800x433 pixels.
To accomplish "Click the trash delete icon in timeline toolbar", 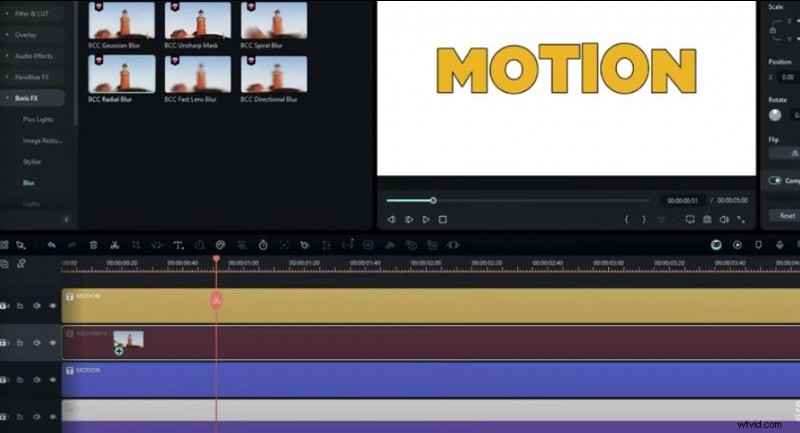I will pos(93,244).
